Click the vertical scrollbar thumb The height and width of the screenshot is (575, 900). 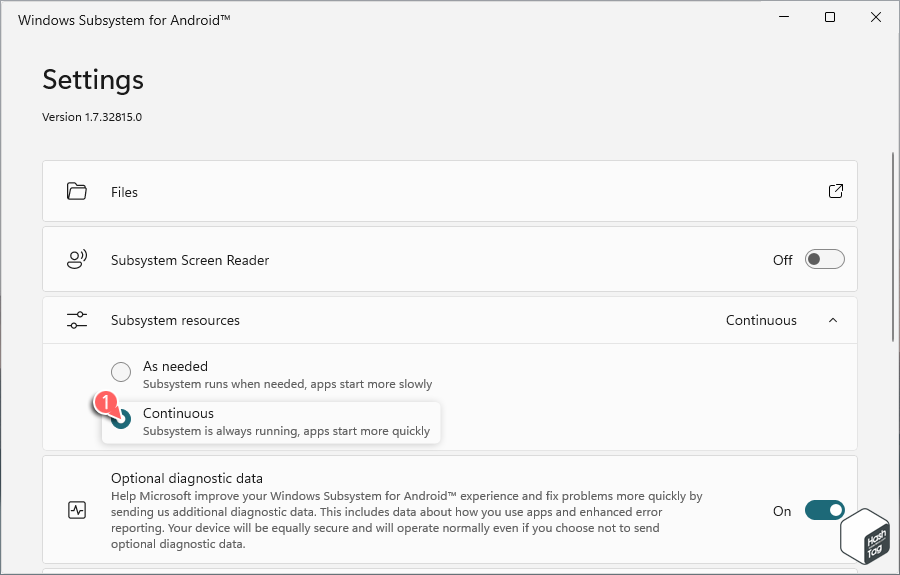893,247
